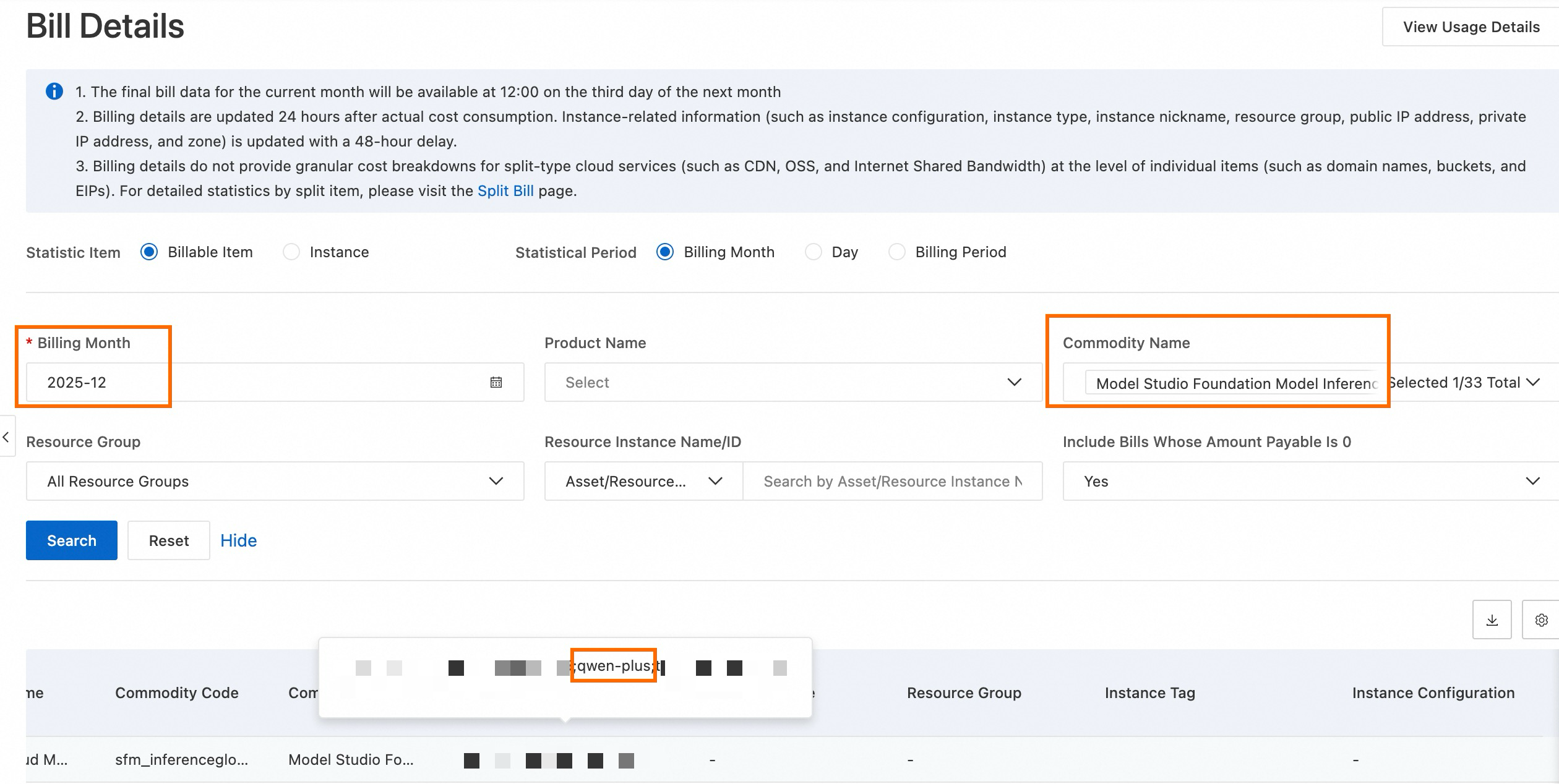Click the Search by Asset/Resource Instance input field

[891, 481]
